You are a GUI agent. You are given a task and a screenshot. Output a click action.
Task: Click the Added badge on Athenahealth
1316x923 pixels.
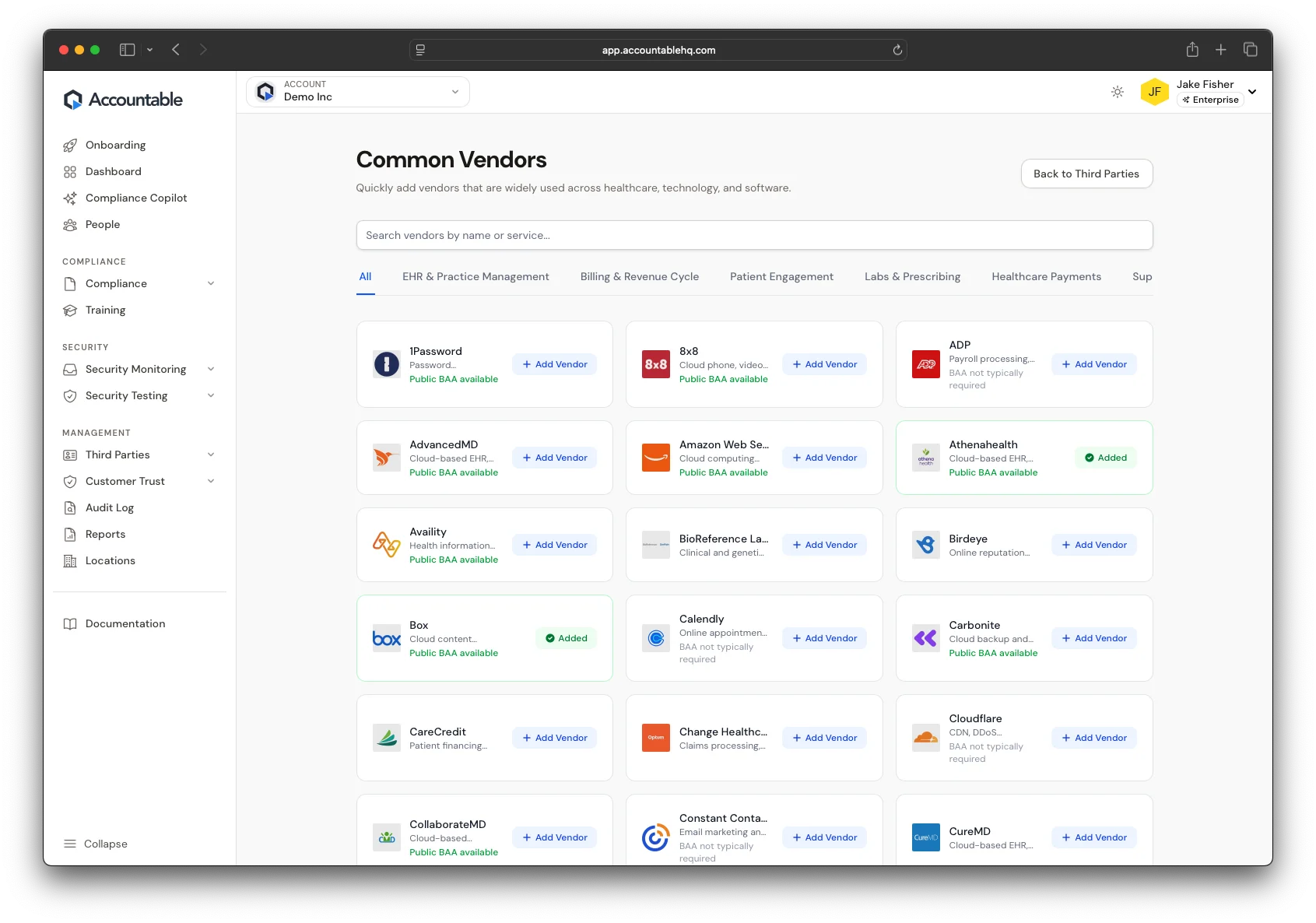click(1106, 458)
